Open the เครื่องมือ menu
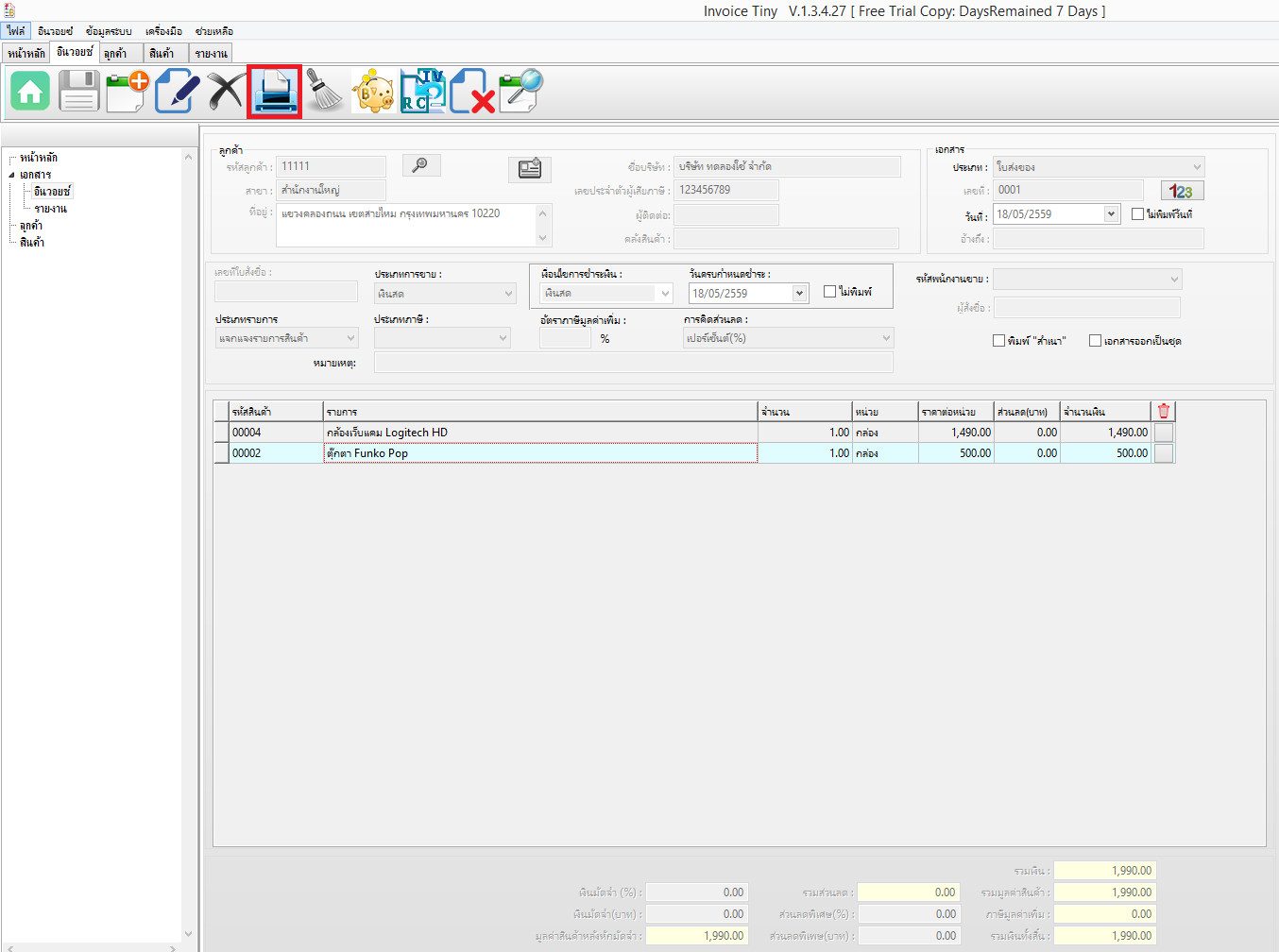 (163, 31)
